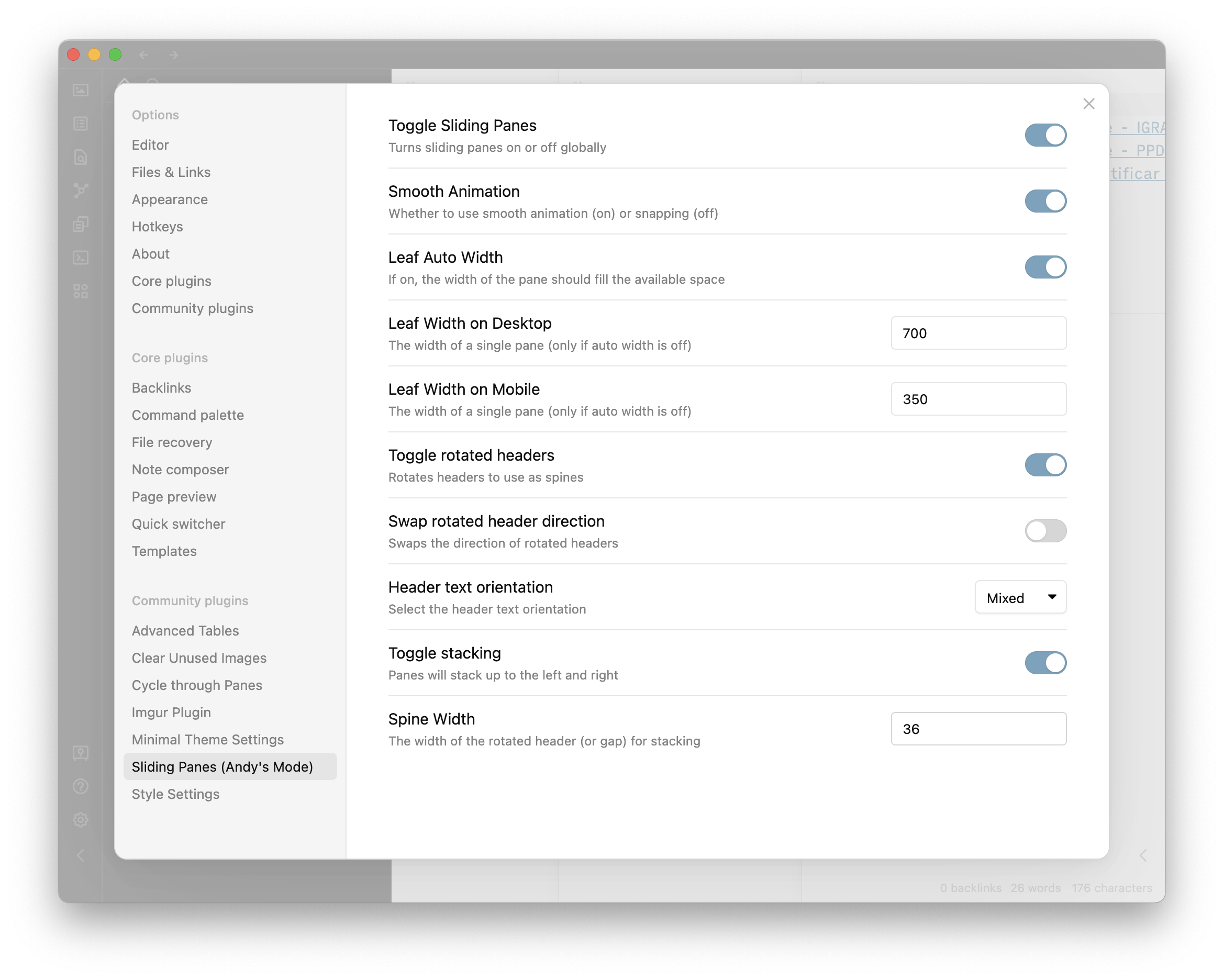Disable Toggle stacking

(1045, 663)
